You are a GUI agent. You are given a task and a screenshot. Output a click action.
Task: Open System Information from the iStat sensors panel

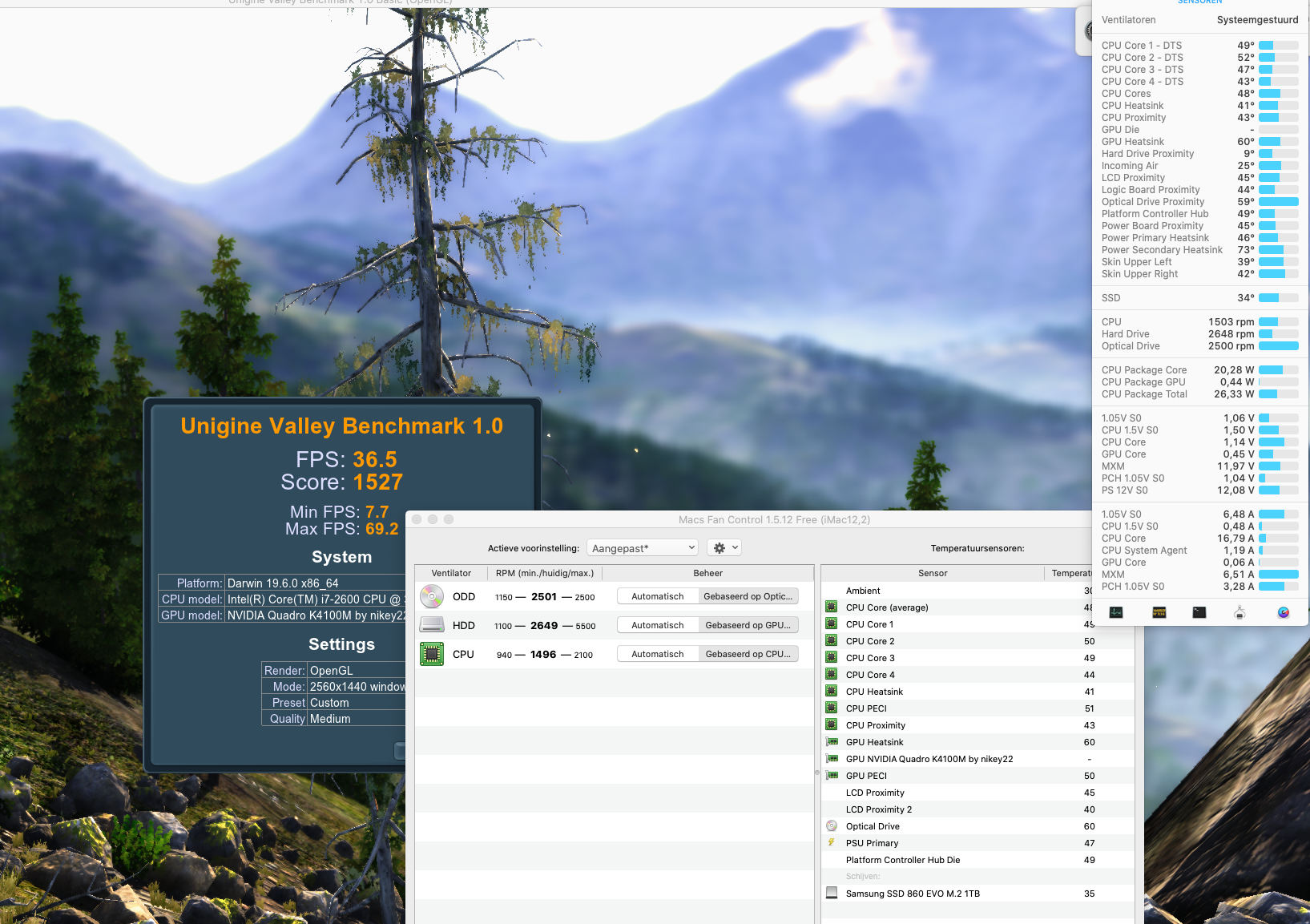pyautogui.click(x=1240, y=612)
